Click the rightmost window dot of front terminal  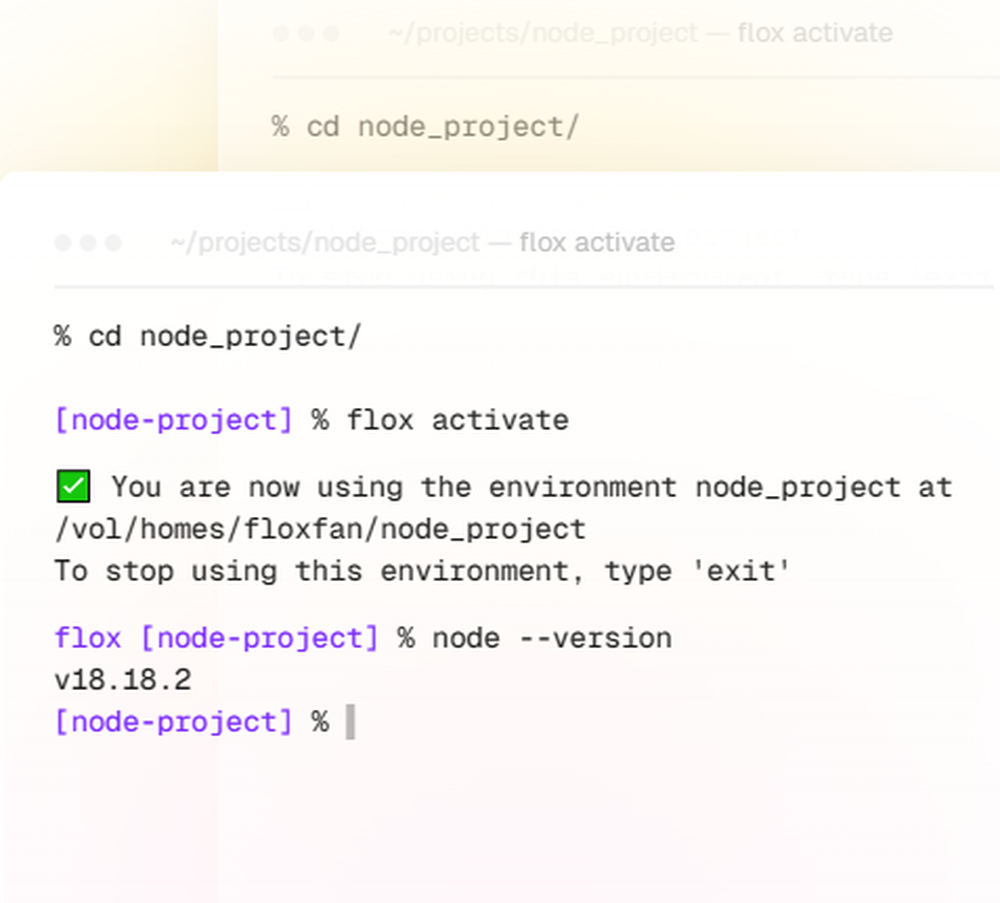point(113,243)
